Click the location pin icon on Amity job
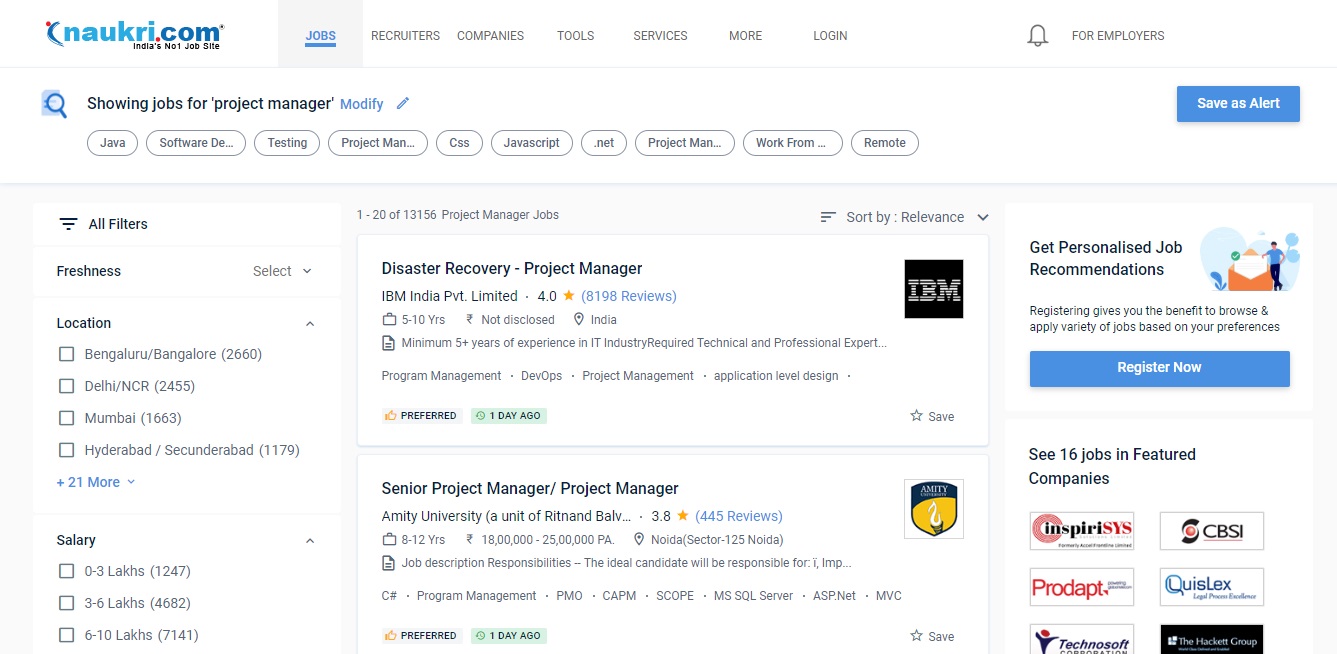Image resolution: width=1337 pixels, height=654 pixels. (x=639, y=540)
